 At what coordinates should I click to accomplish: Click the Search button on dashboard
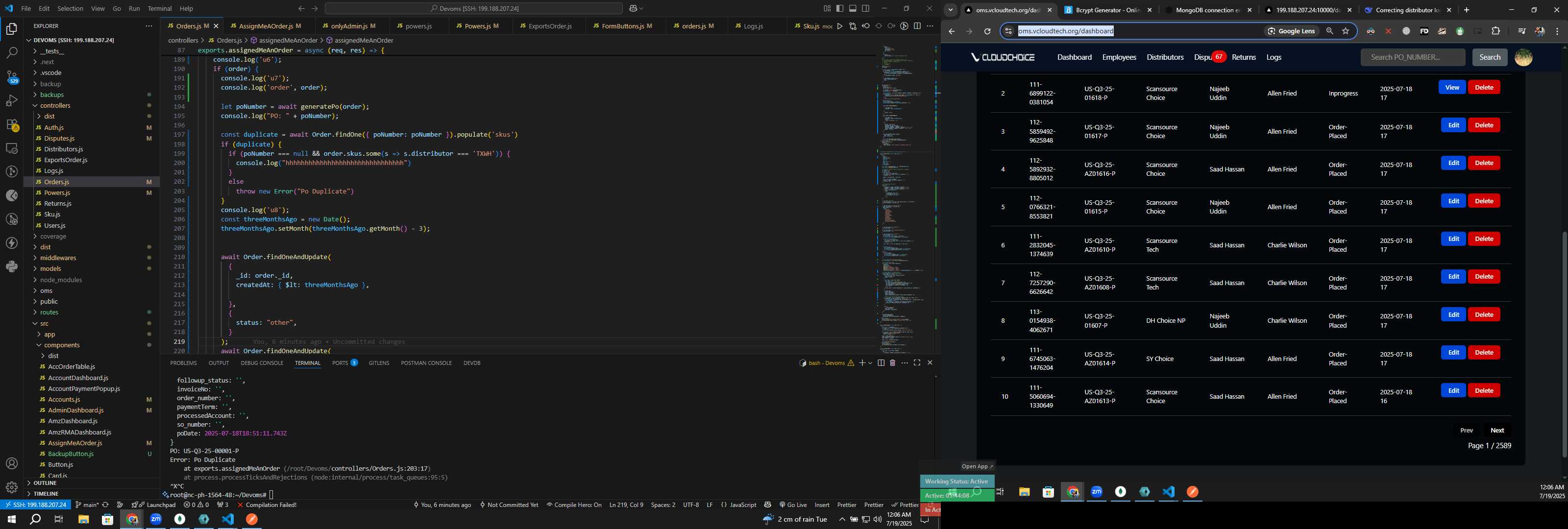[1490, 57]
